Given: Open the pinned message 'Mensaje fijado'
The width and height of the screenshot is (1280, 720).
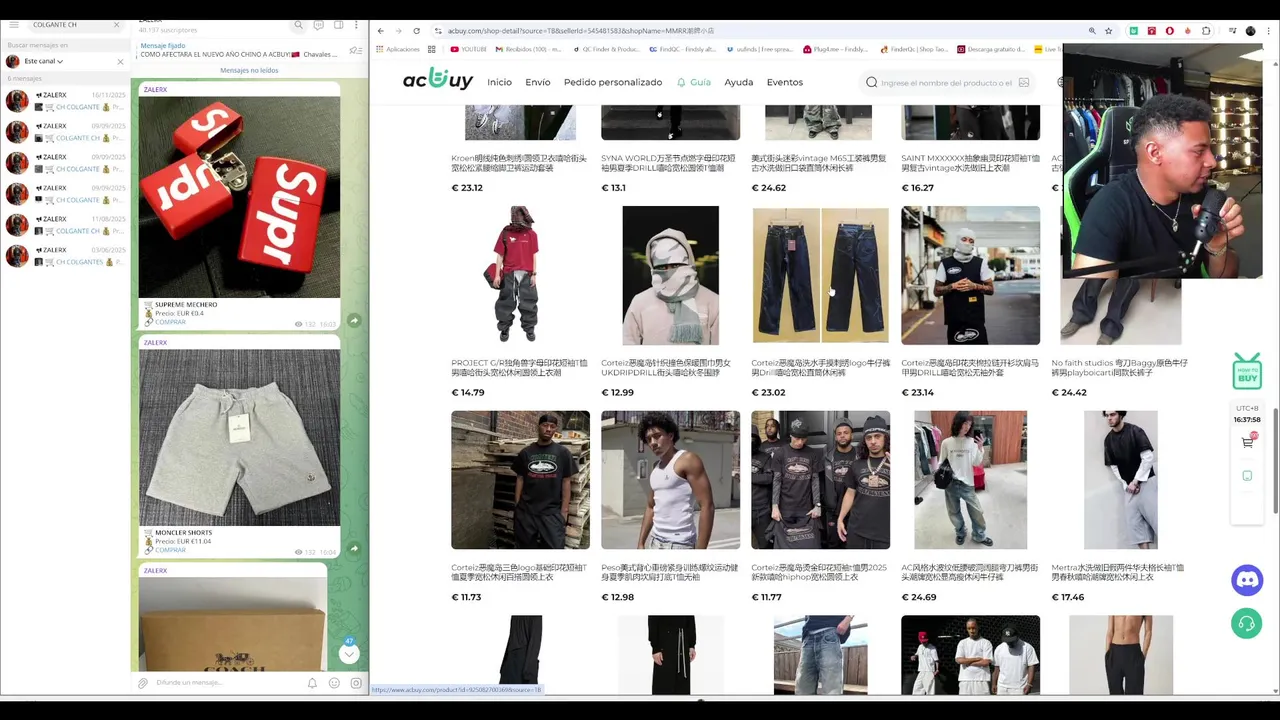Looking at the screenshot, I should click(239, 50).
